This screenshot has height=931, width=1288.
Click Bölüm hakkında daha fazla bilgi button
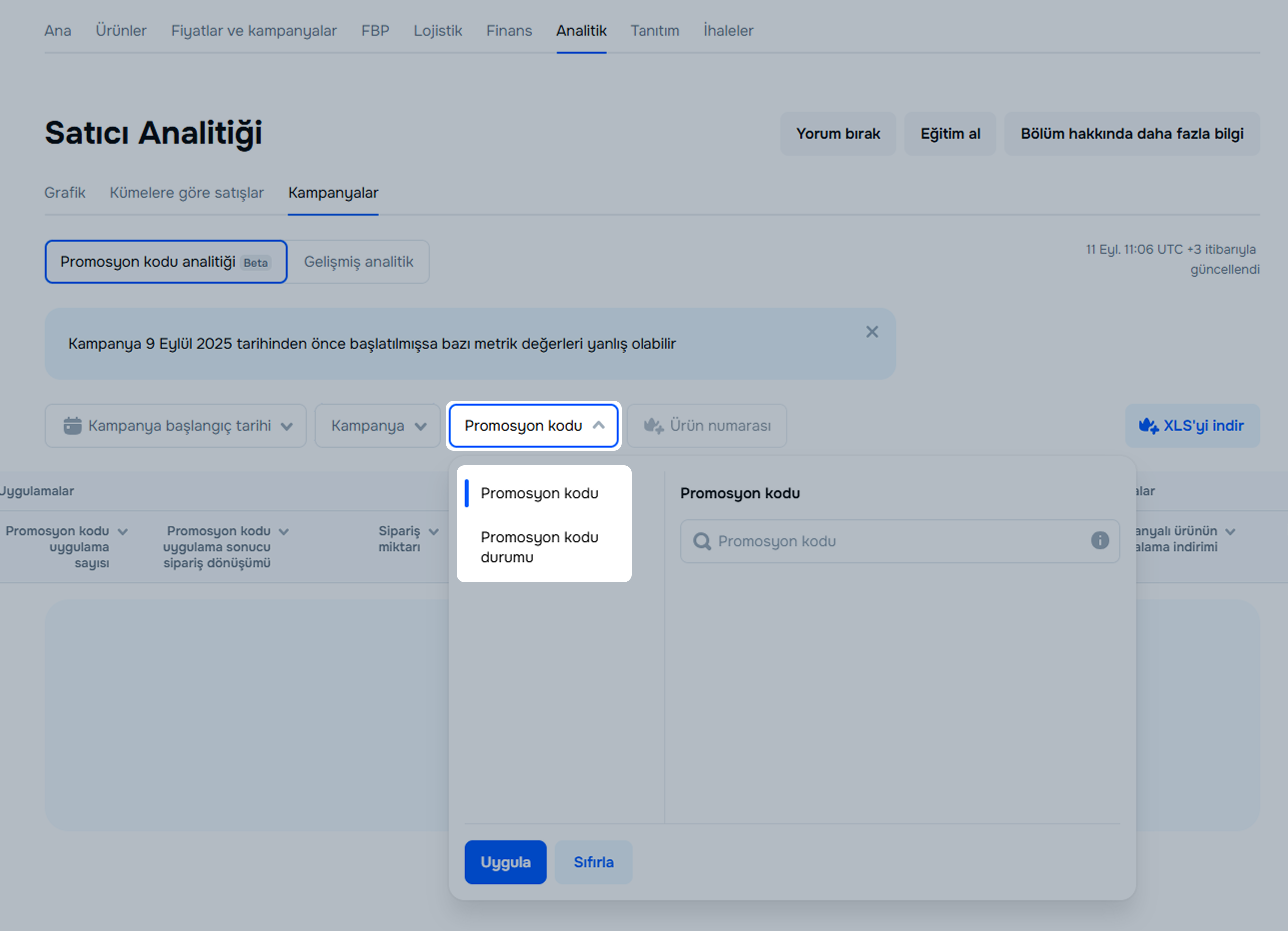coord(1131,134)
